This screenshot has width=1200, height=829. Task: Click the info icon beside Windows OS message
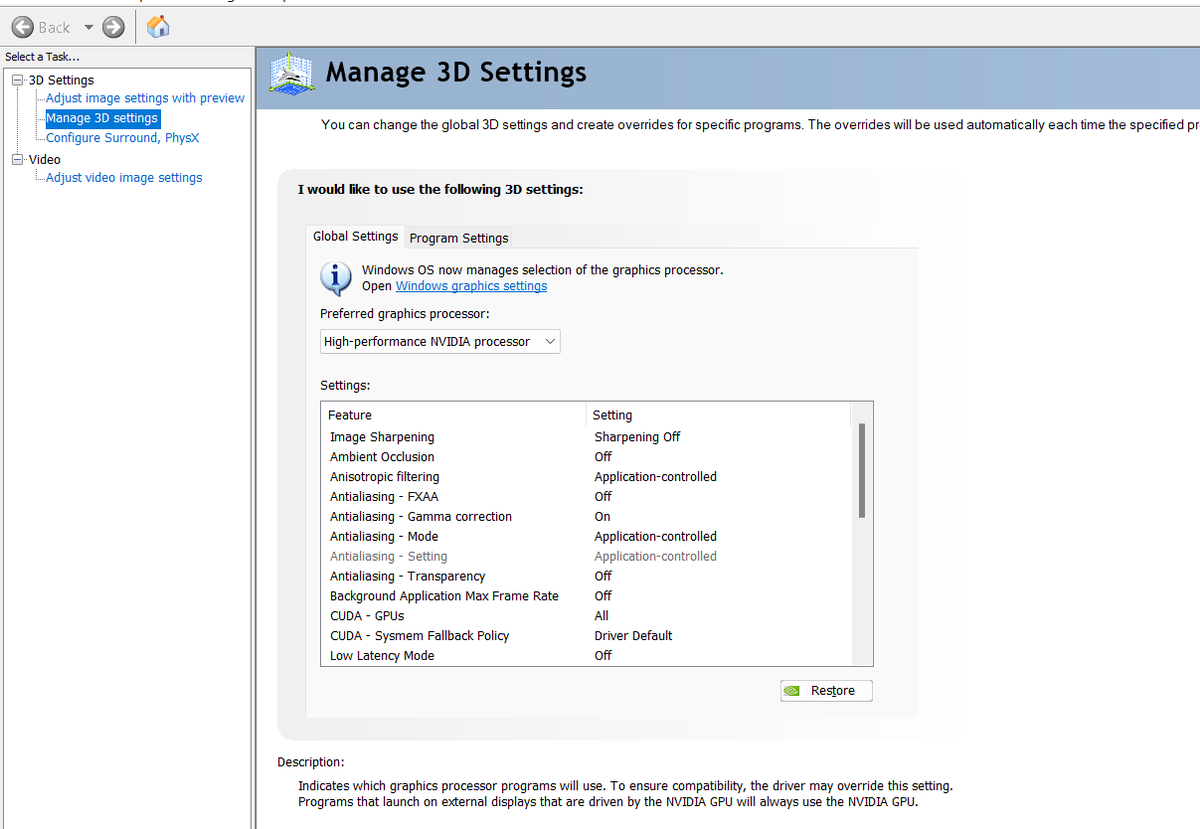(x=336, y=277)
